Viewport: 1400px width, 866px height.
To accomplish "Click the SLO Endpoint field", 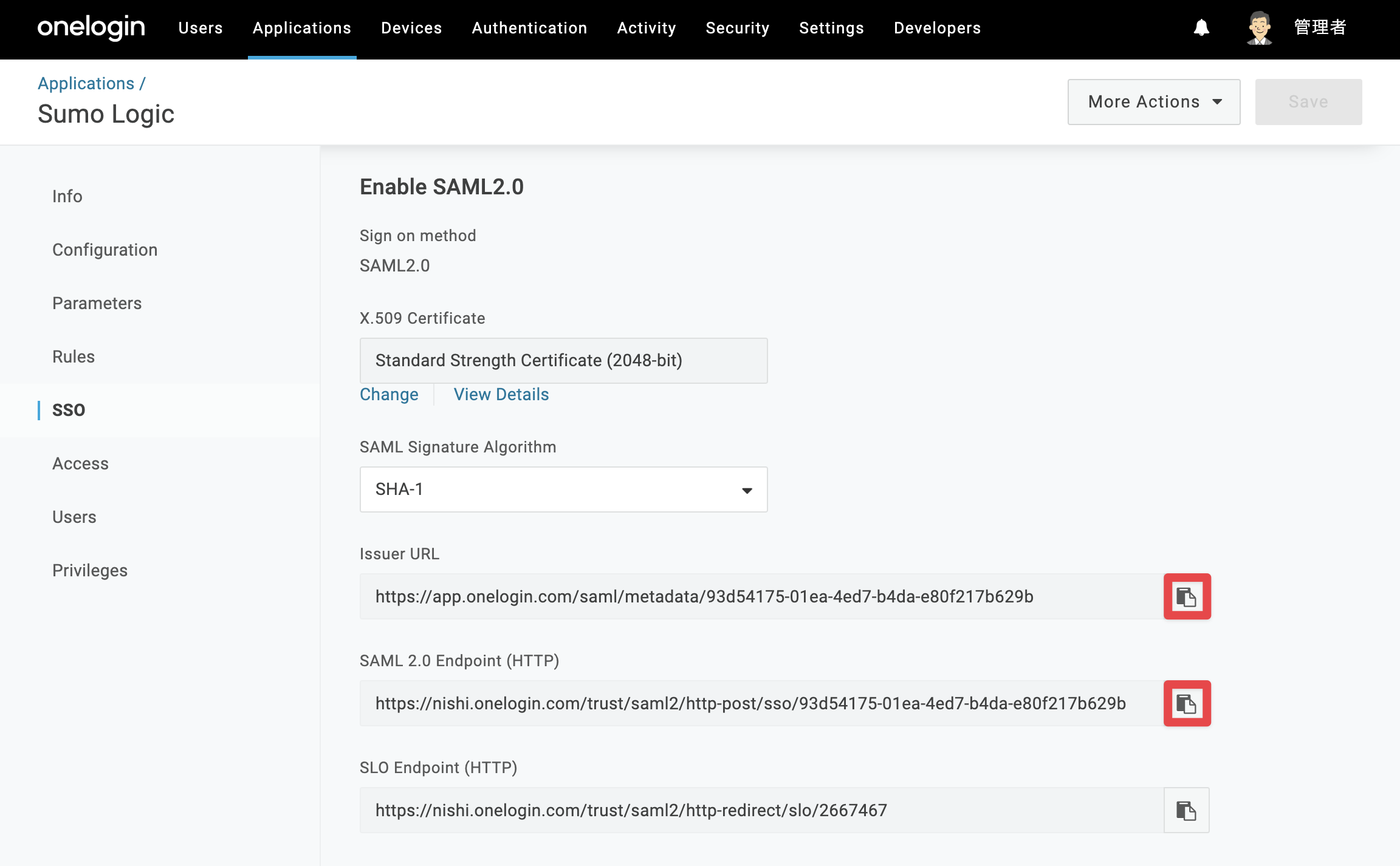I will [762, 810].
